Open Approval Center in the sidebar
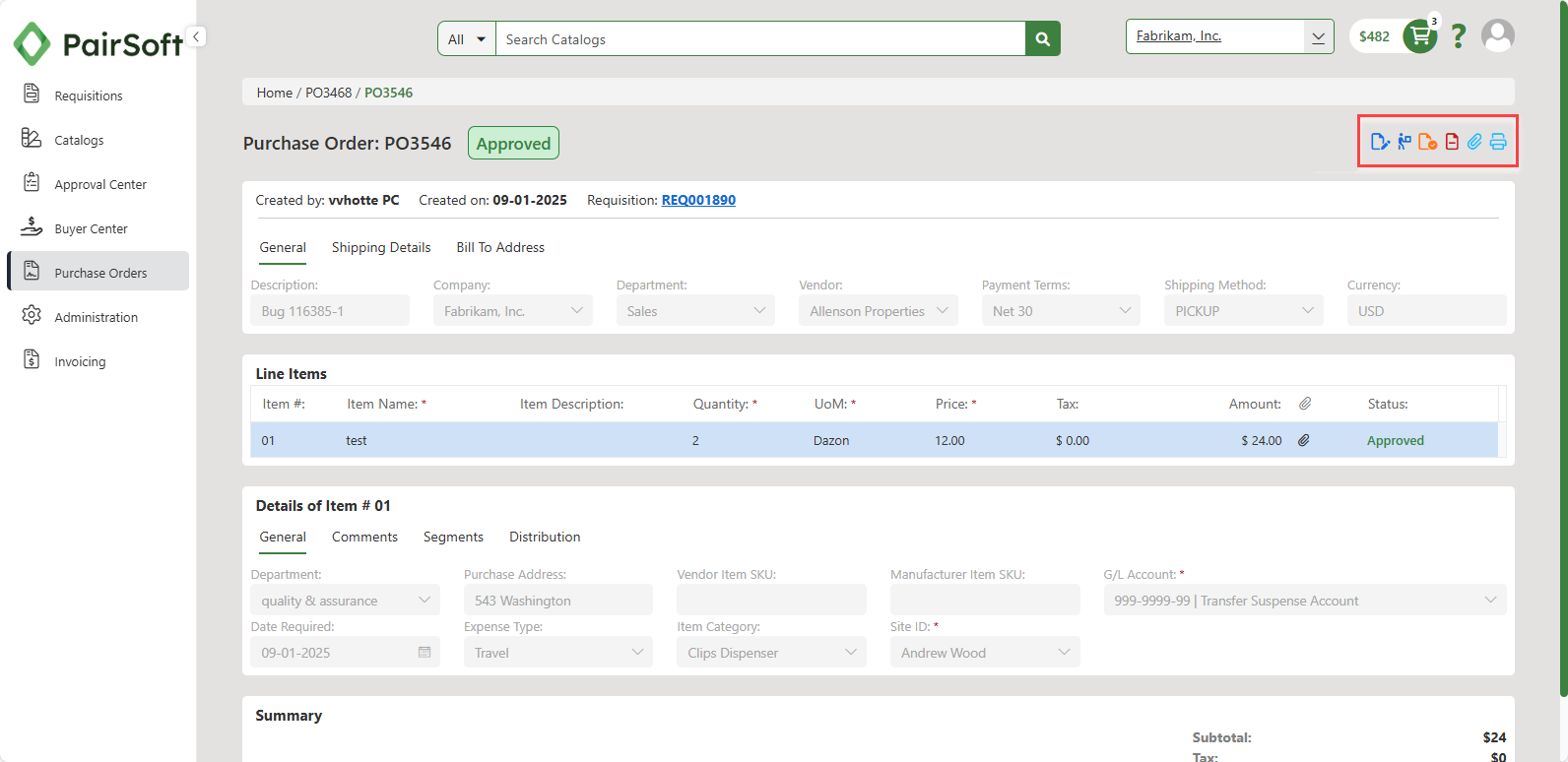 [x=100, y=184]
